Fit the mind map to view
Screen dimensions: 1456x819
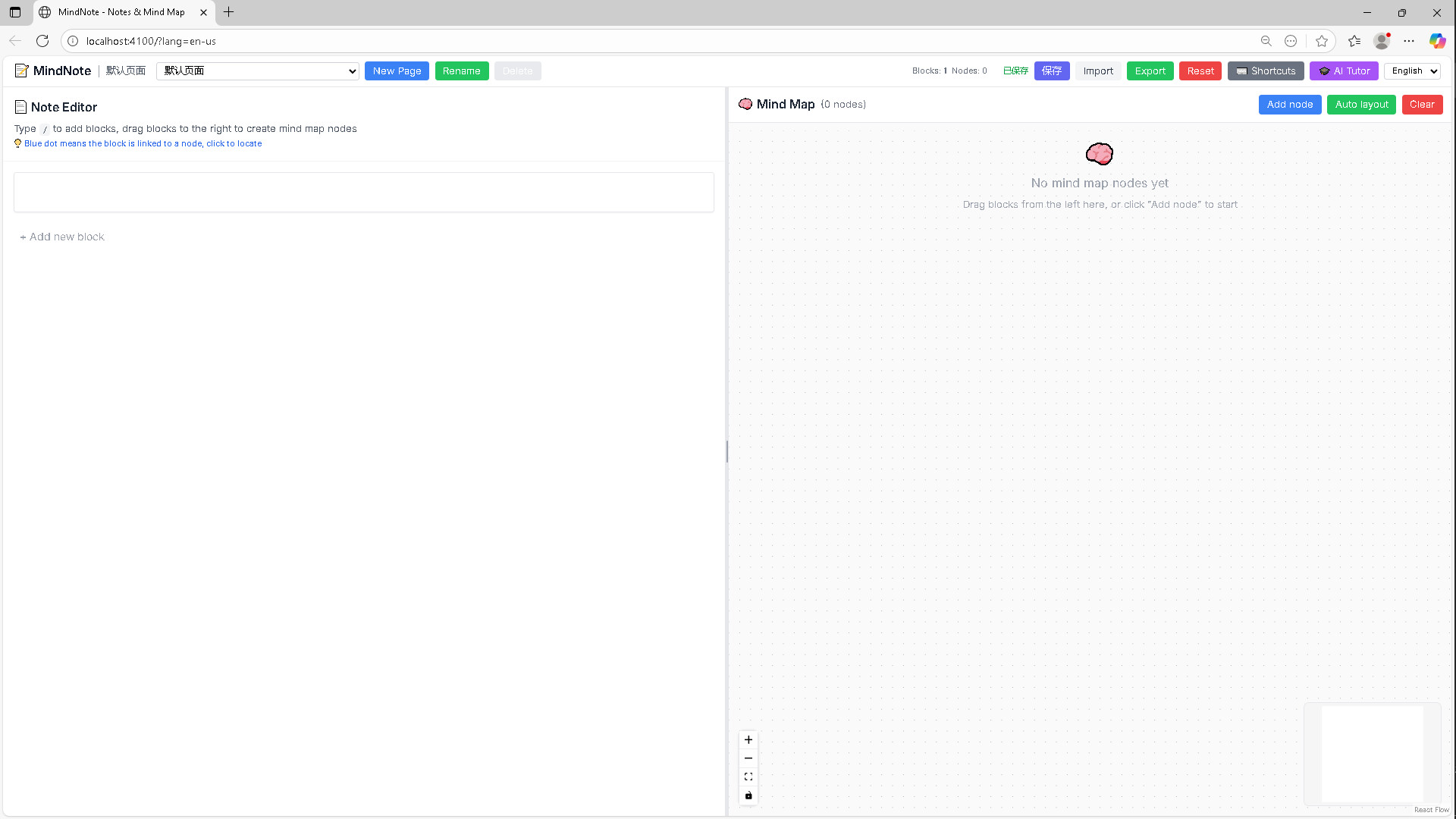[748, 777]
